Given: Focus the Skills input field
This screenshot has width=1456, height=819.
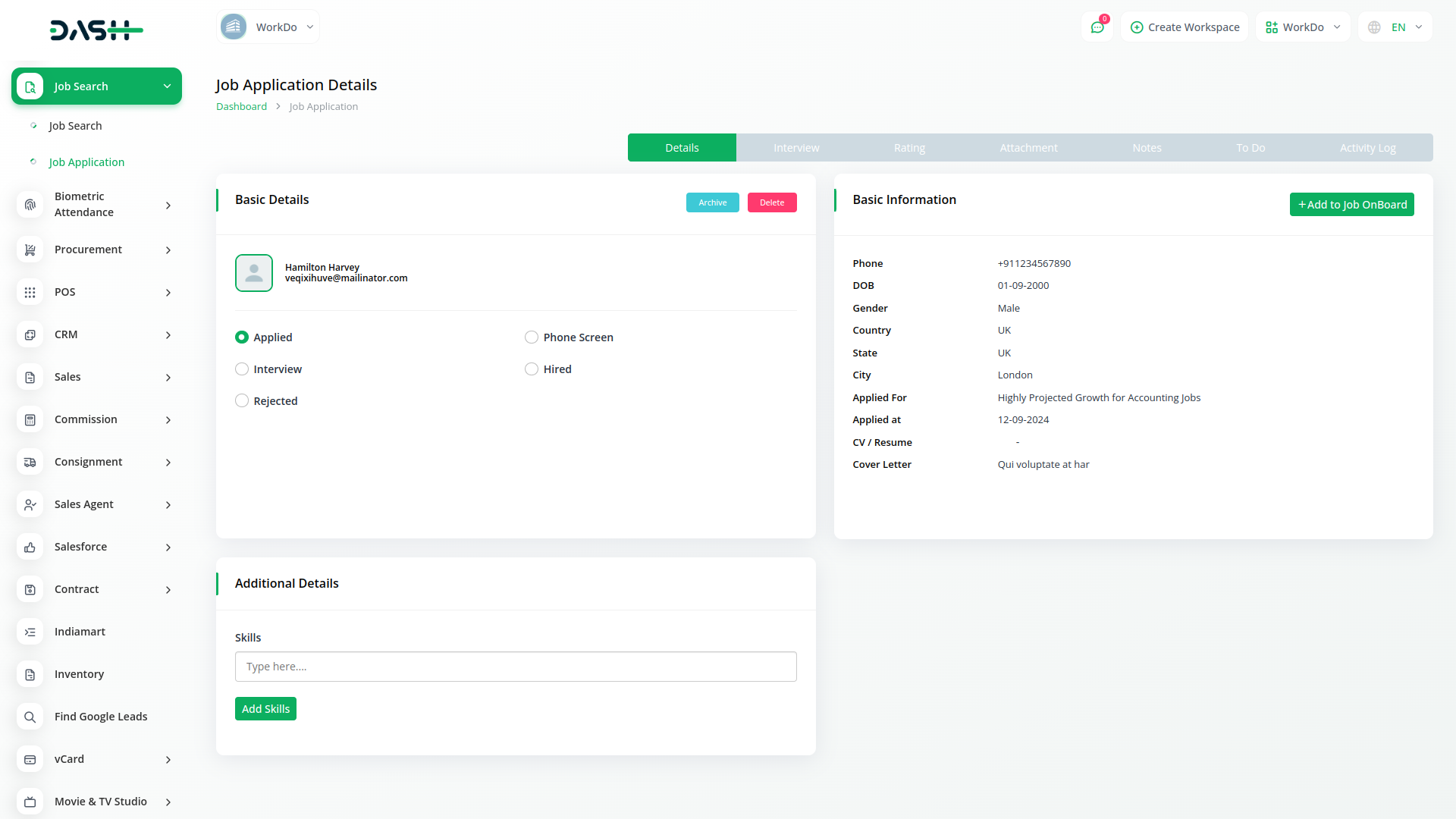Looking at the screenshot, I should click(516, 667).
